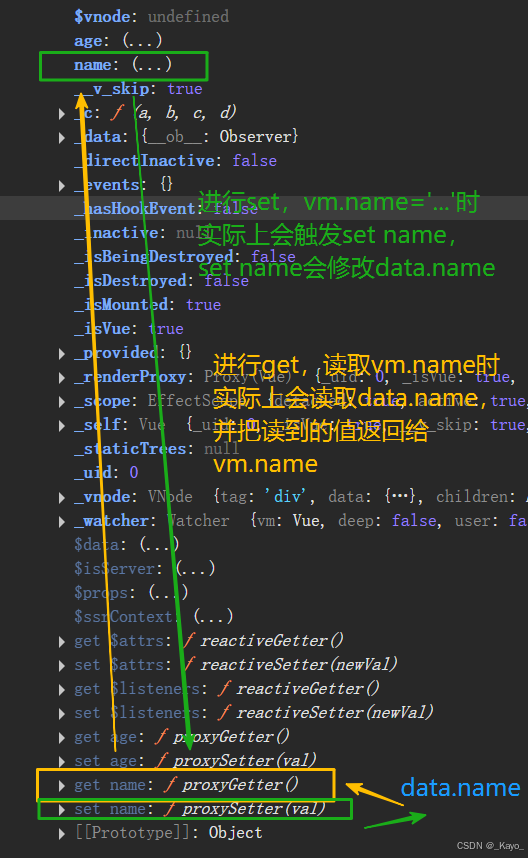Select the _hasHookEvent row
528x858 pixels.
(x=264, y=208)
